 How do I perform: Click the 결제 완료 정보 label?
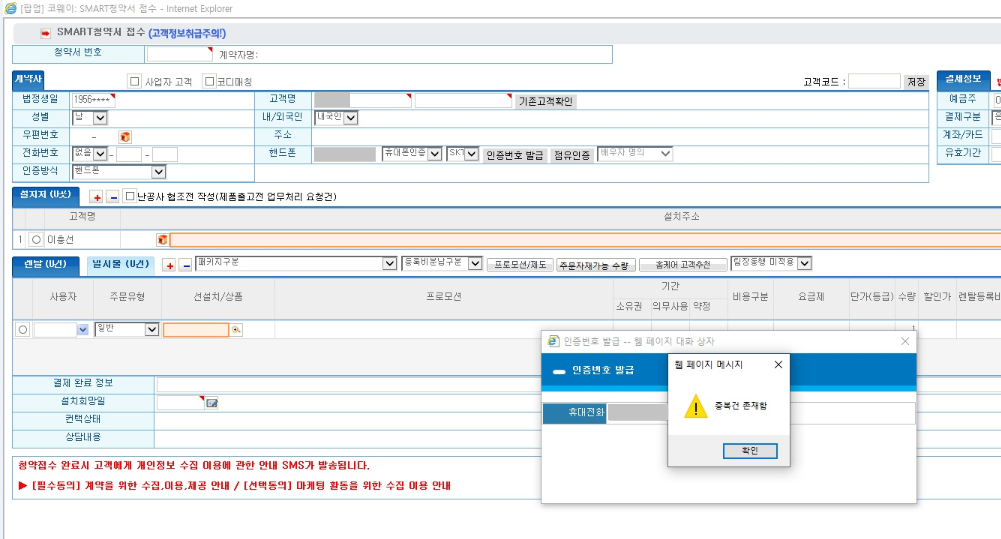[83, 383]
